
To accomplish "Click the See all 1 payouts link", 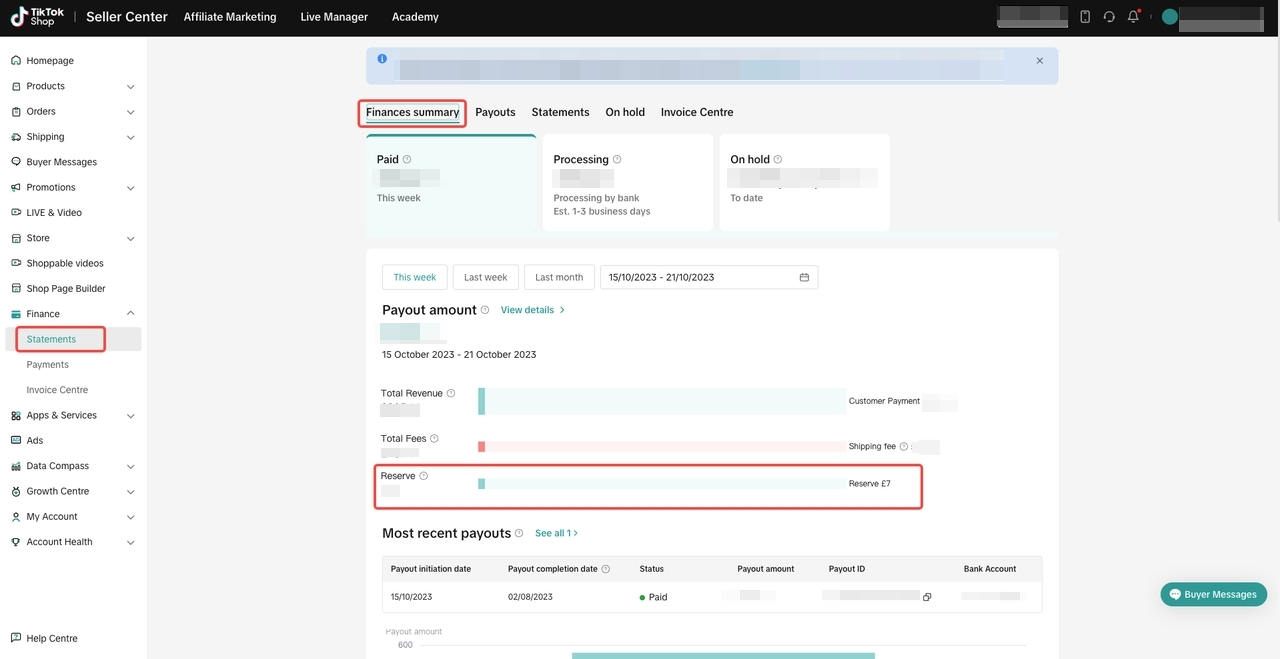I will click(x=556, y=533).
